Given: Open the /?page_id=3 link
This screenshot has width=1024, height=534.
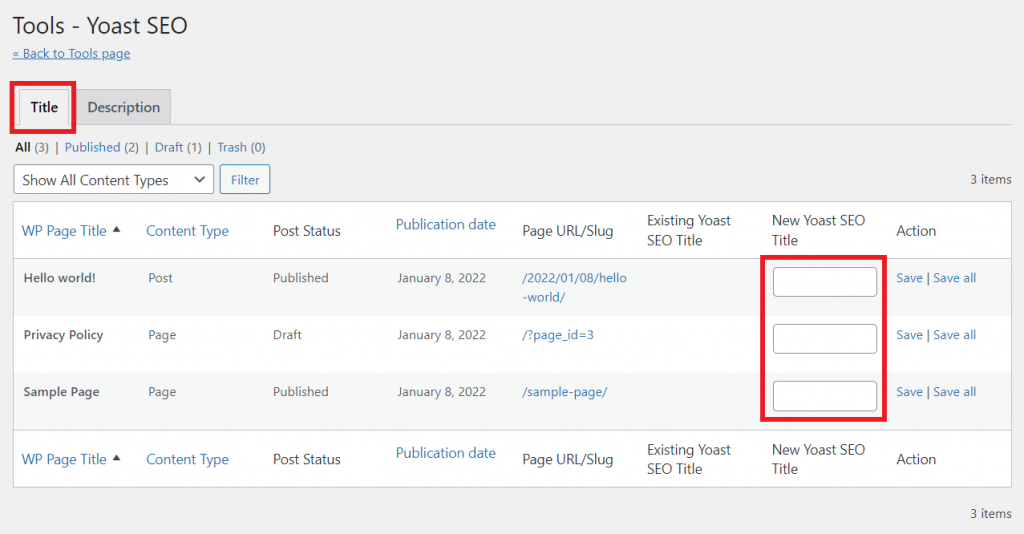Looking at the screenshot, I should click(558, 335).
